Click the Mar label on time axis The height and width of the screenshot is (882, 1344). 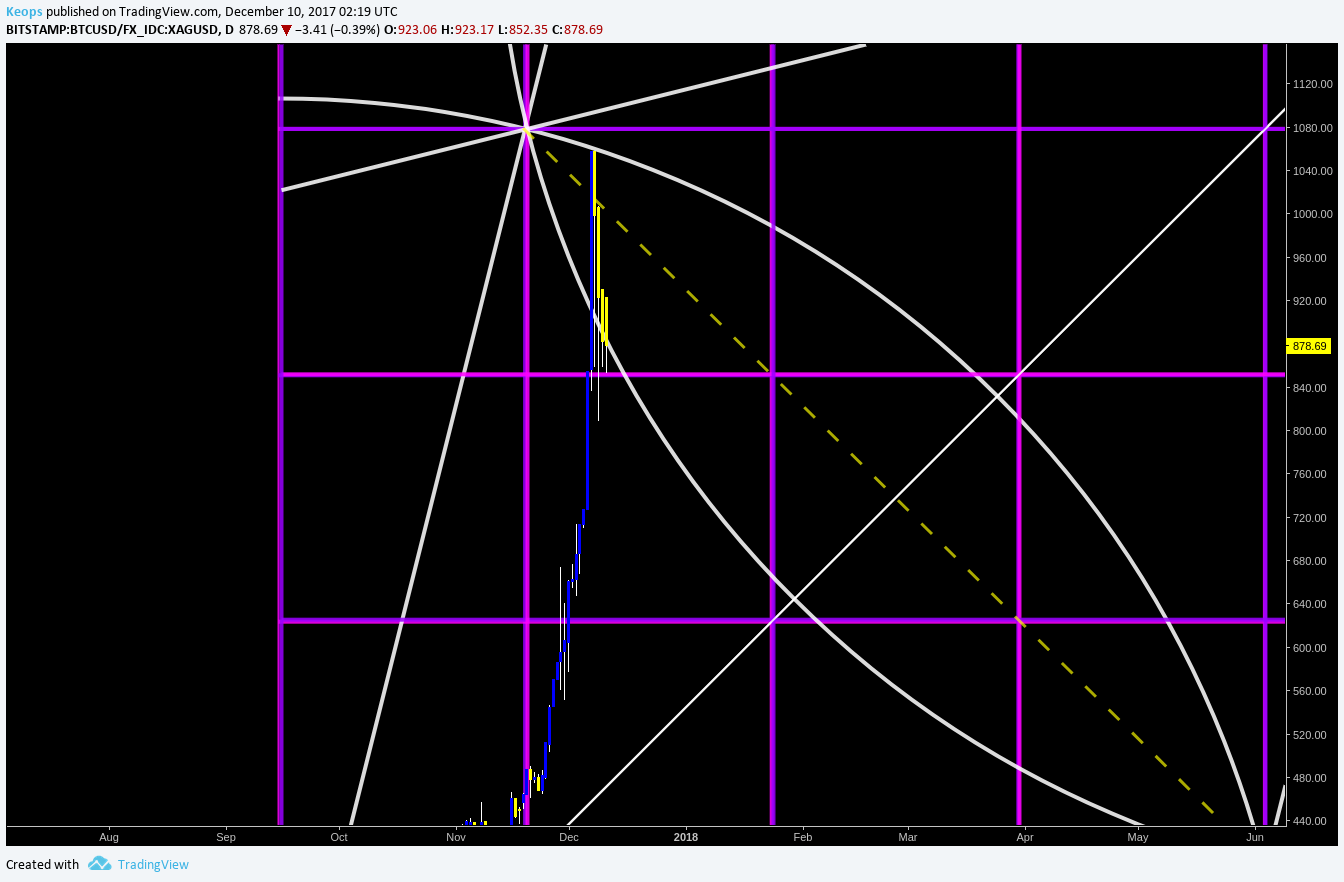(908, 836)
